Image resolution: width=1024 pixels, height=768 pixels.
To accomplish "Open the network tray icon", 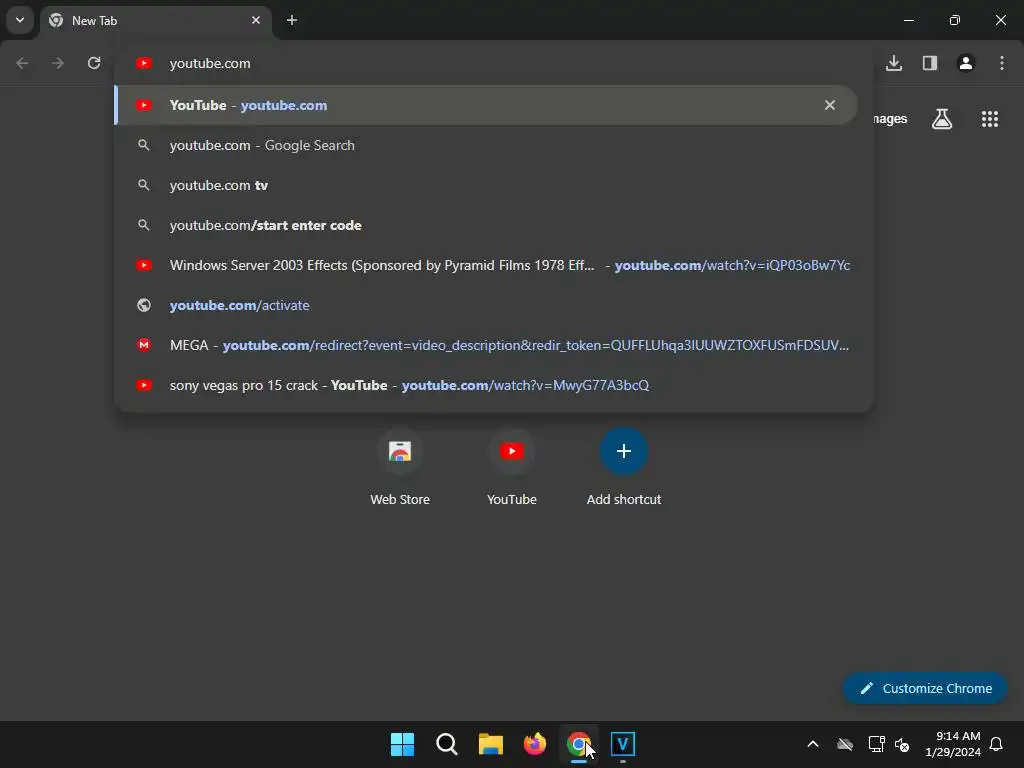I will click(x=876, y=744).
